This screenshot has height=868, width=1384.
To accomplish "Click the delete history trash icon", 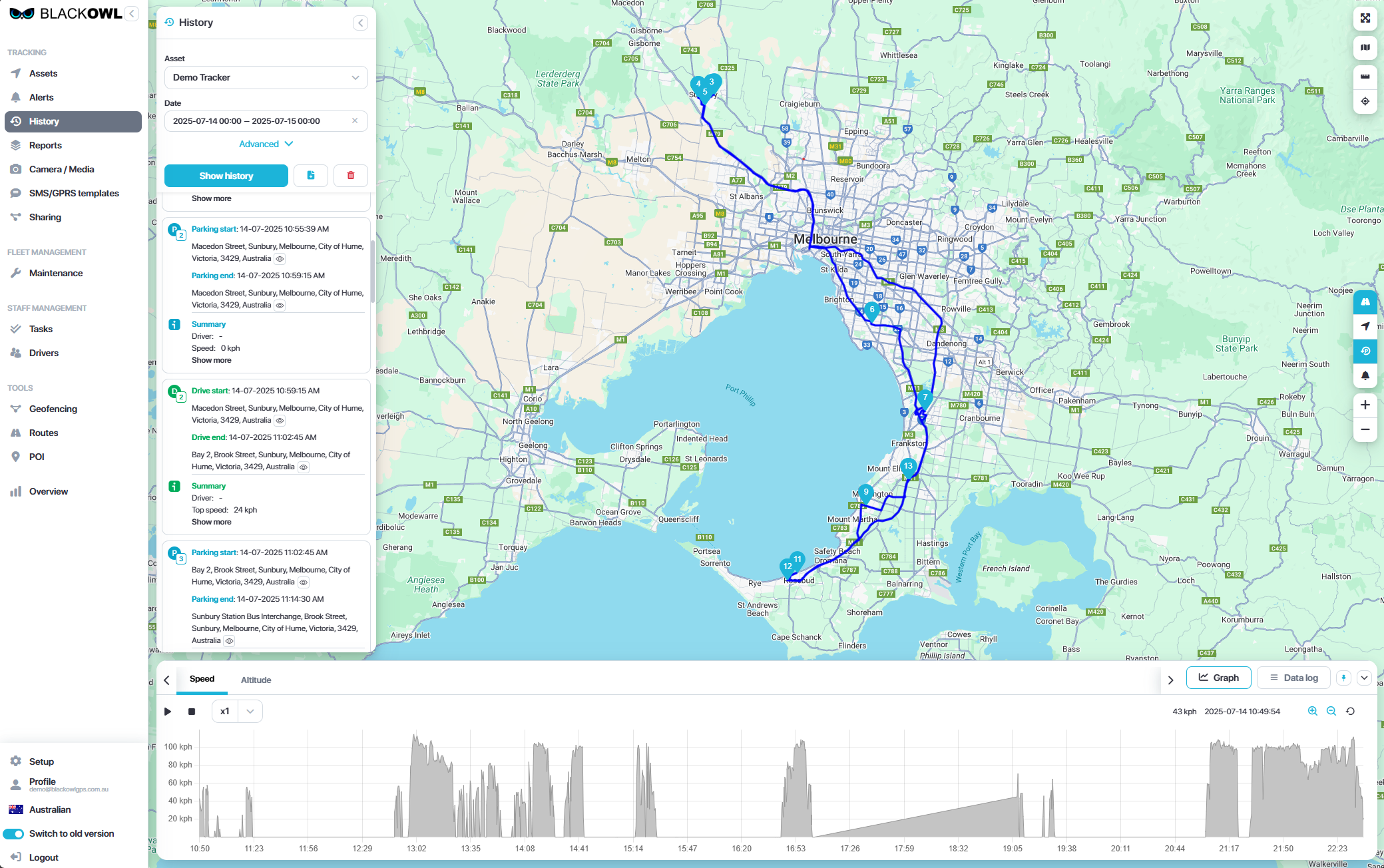I will coord(351,176).
